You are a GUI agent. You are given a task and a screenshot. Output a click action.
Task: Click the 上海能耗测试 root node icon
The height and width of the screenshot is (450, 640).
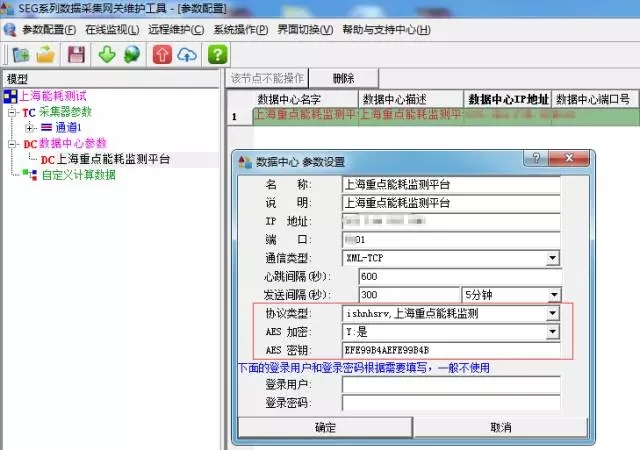coord(10,96)
